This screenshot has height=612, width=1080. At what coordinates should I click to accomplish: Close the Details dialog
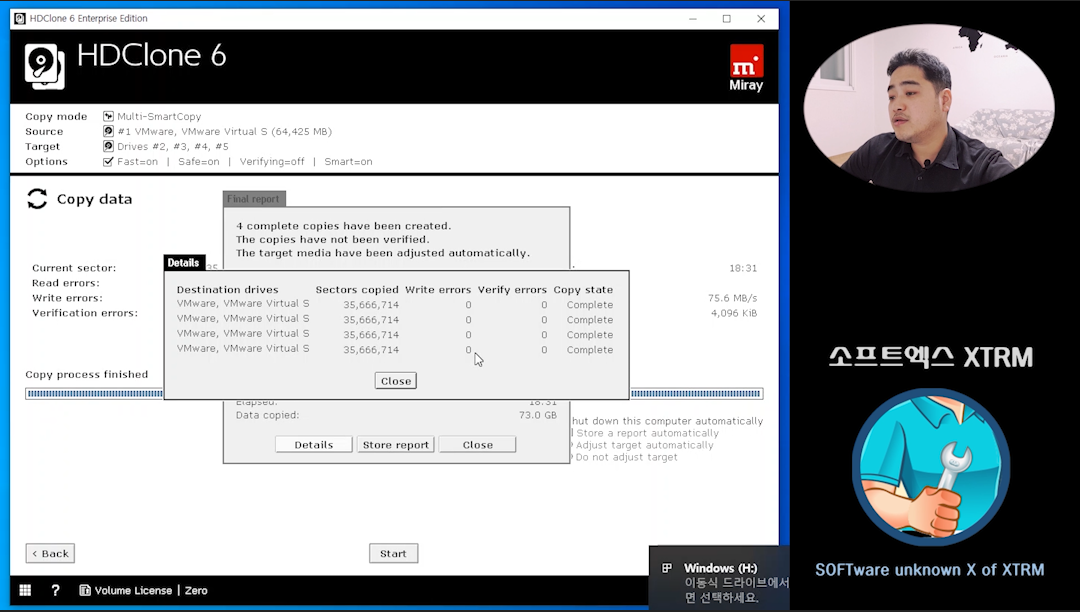point(395,381)
